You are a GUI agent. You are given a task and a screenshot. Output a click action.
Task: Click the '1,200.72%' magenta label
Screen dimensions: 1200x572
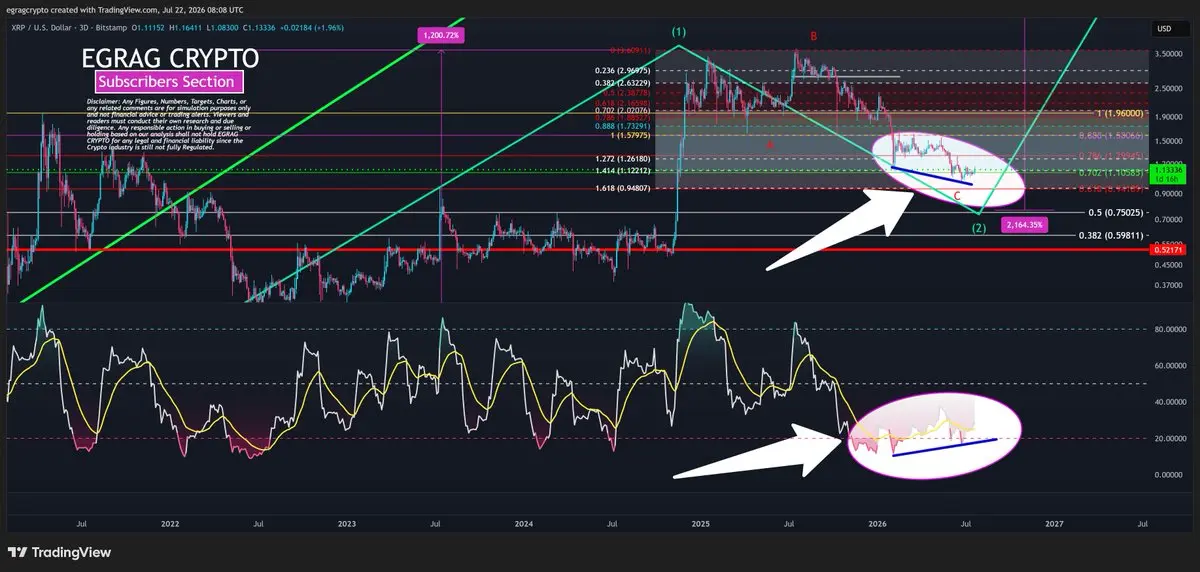tap(440, 36)
